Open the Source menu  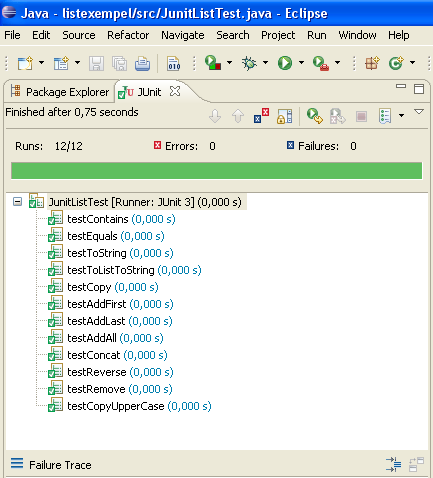[x=79, y=35]
